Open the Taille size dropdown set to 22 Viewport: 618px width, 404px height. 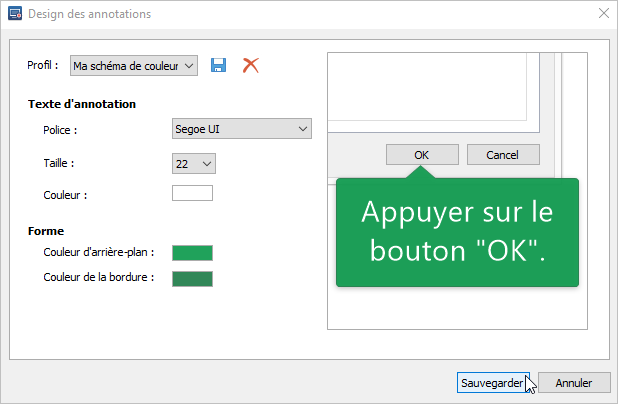click(x=194, y=162)
